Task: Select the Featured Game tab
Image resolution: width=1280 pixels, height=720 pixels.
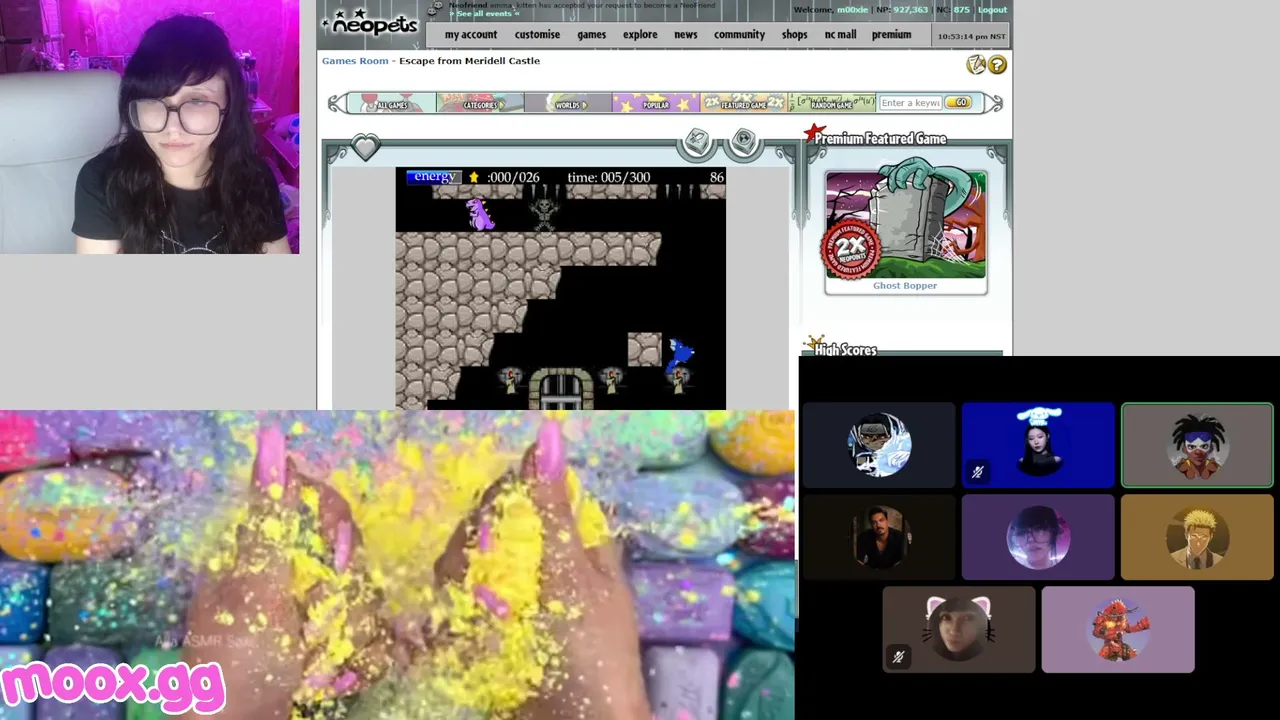Action: click(x=744, y=103)
